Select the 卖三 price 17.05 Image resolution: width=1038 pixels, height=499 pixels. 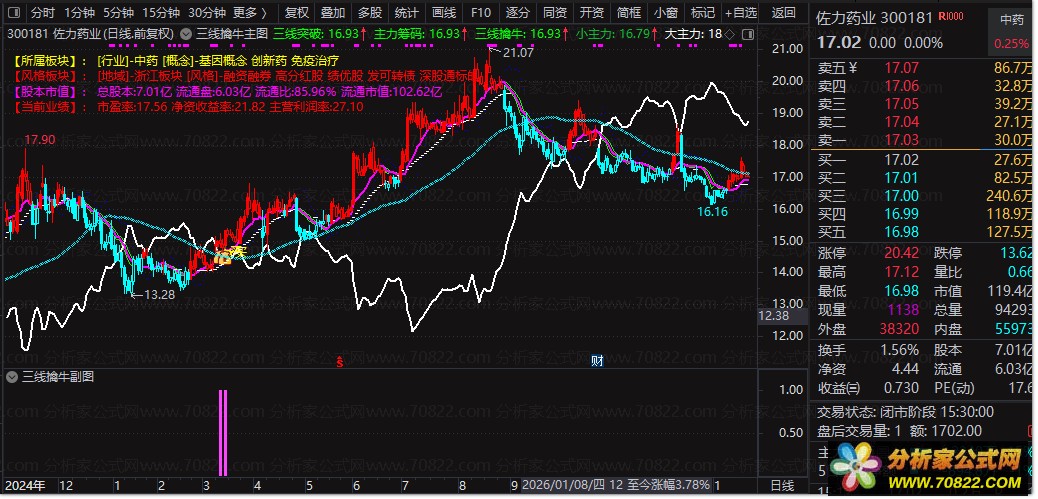pyautogui.click(x=902, y=104)
